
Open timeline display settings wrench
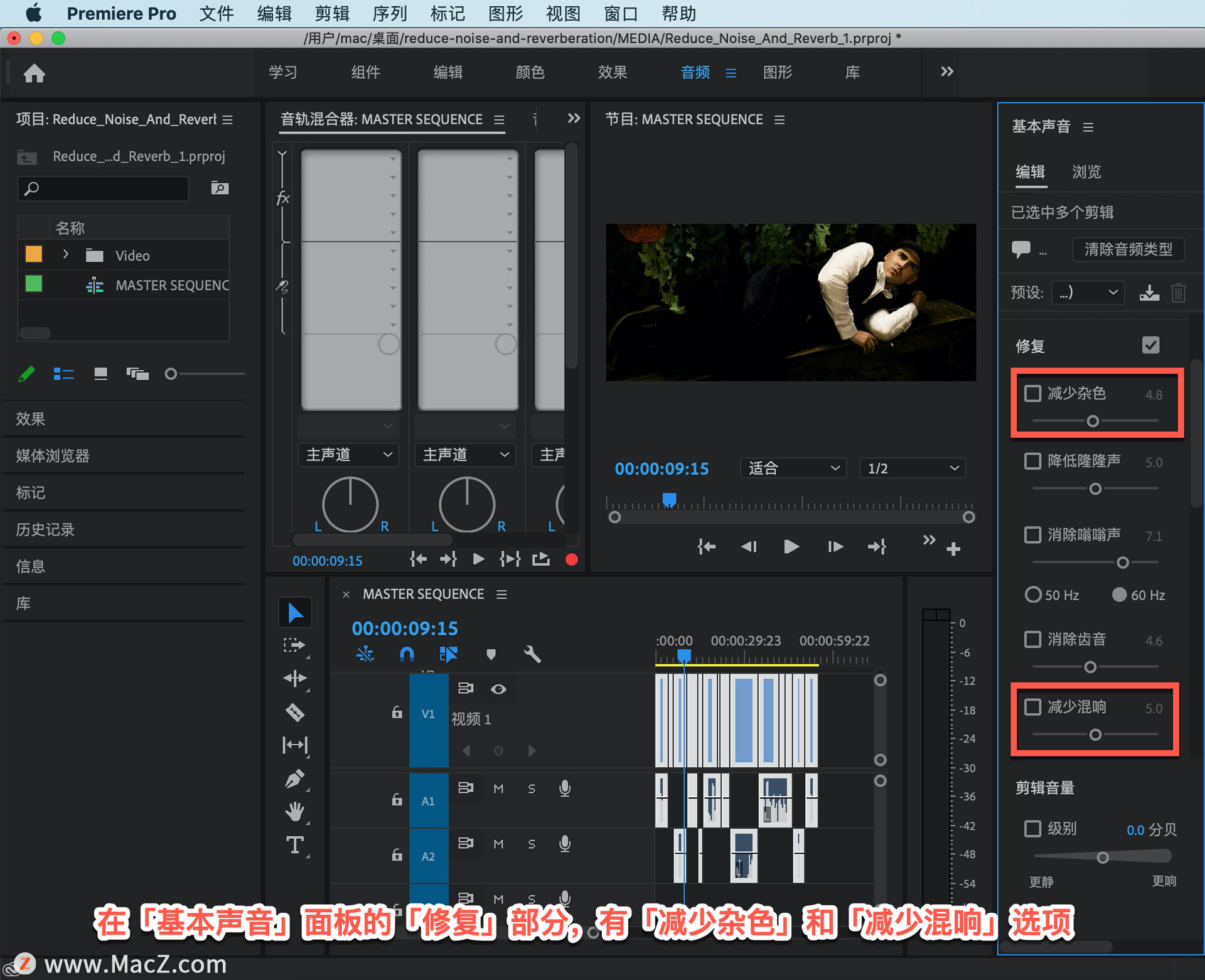[x=532, y=654]
